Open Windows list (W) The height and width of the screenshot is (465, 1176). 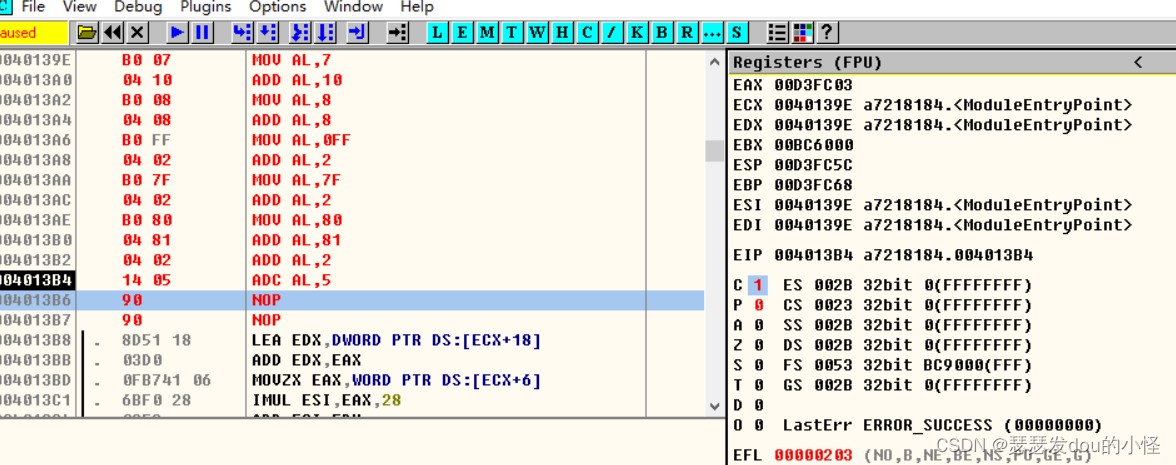click(537, 32)
